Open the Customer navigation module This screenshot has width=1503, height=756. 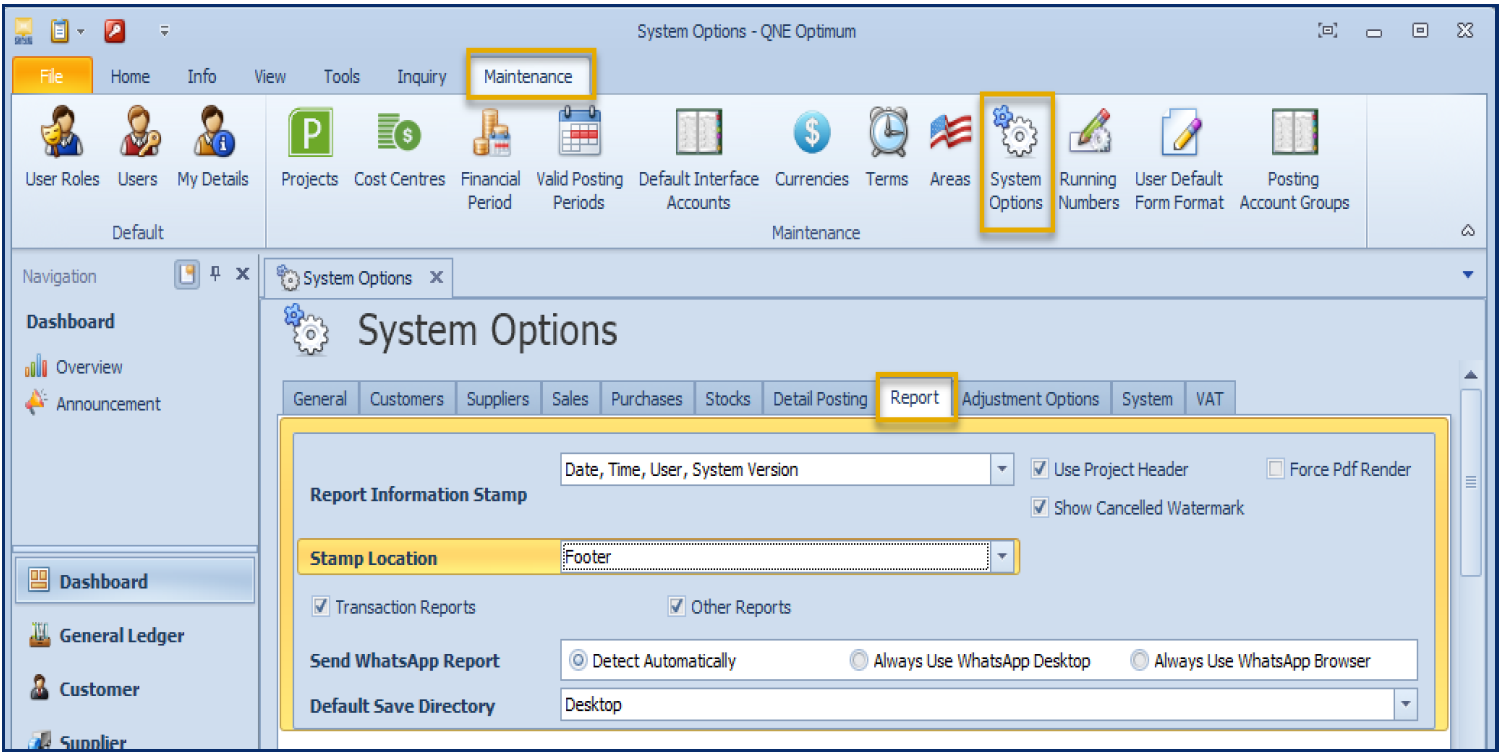tap(134, 689)
